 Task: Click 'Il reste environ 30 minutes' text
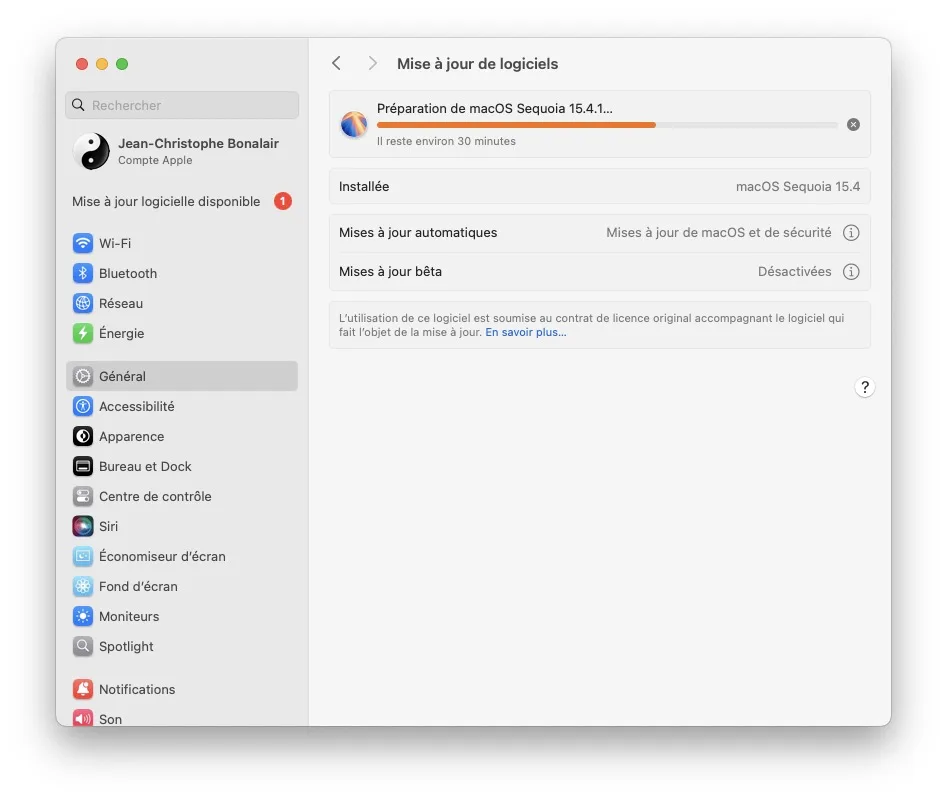tap(446, 141)
